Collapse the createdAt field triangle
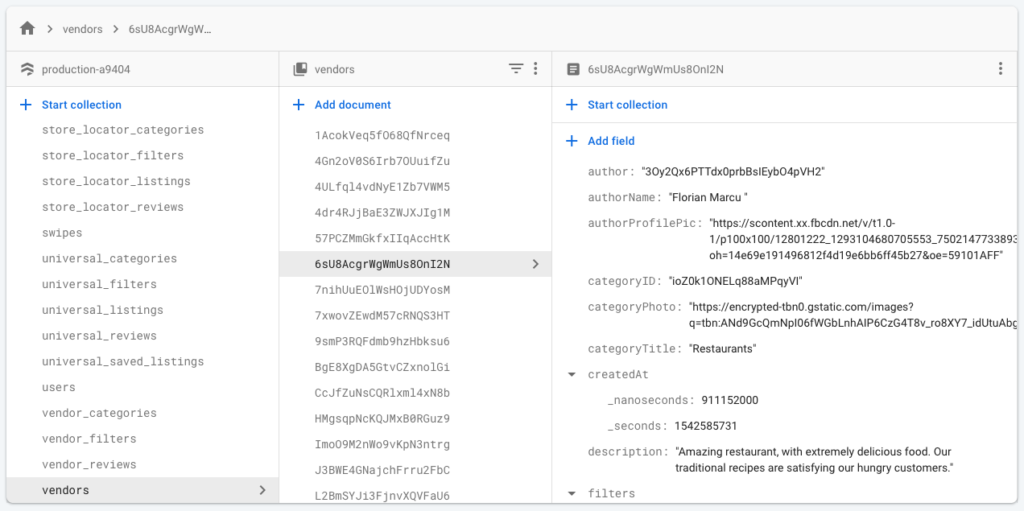 click(x=572, y=375)
